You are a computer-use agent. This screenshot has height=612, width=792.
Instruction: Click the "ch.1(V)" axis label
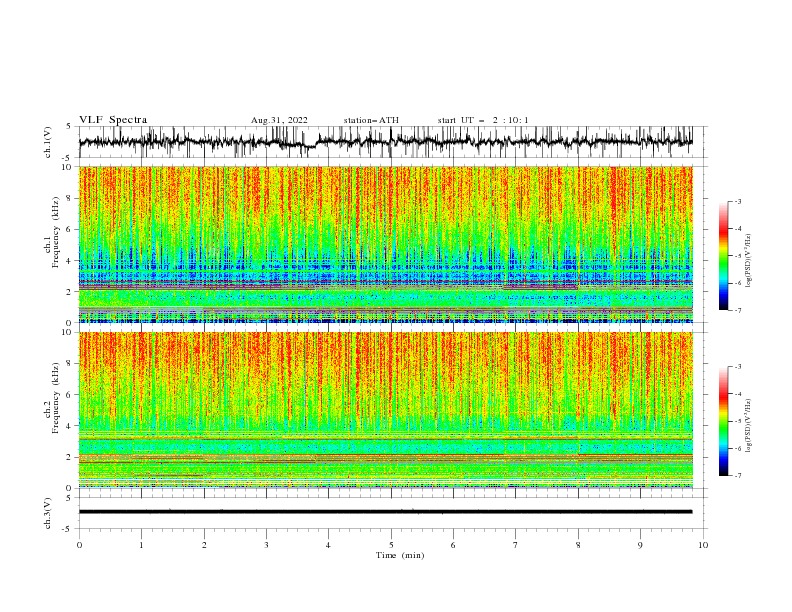(x=48, y=142)
